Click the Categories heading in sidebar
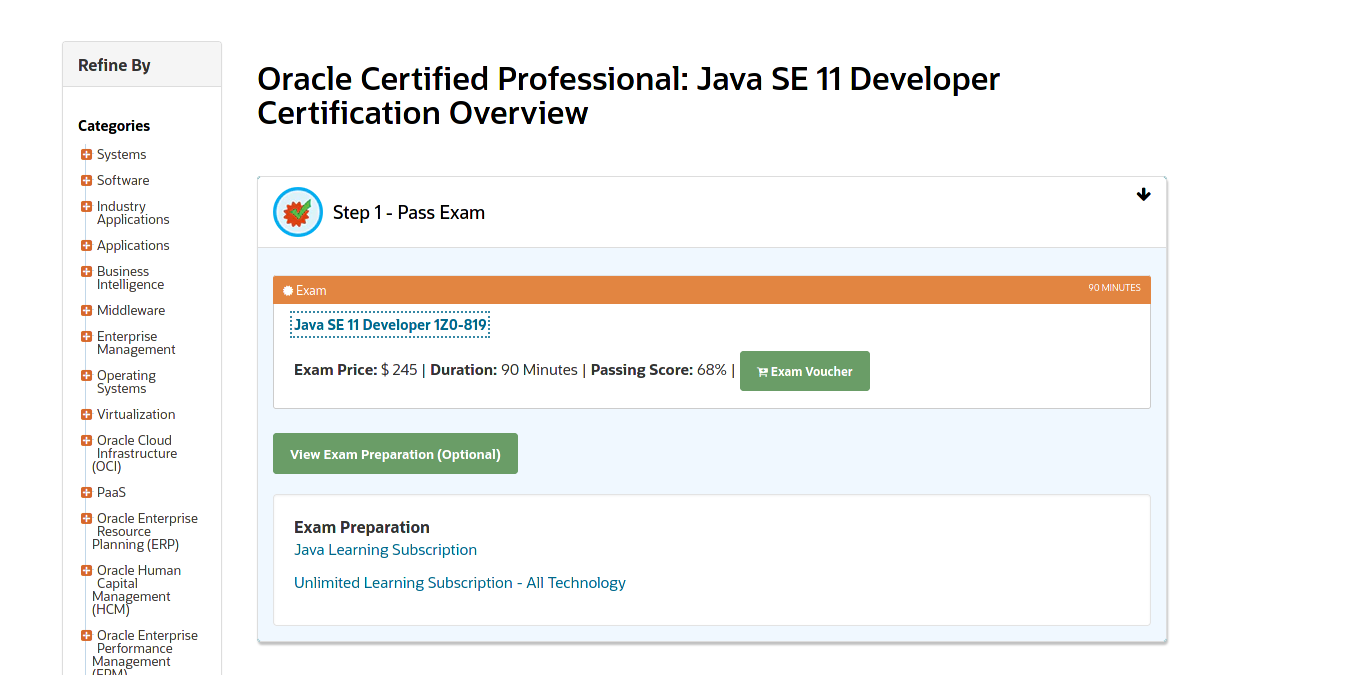This screenshot has height=675, width=1372. click(114, 126)
